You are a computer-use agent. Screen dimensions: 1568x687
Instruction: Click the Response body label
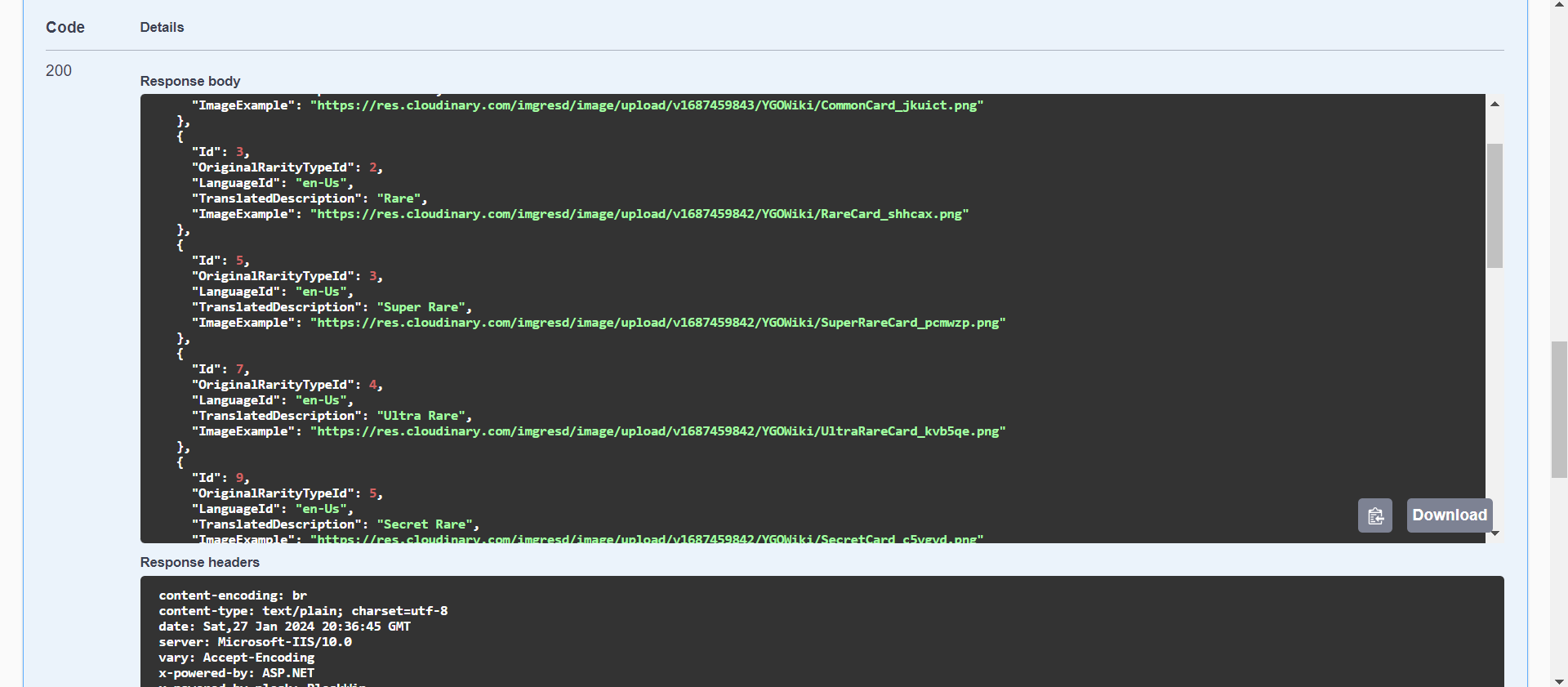point(190,81)
